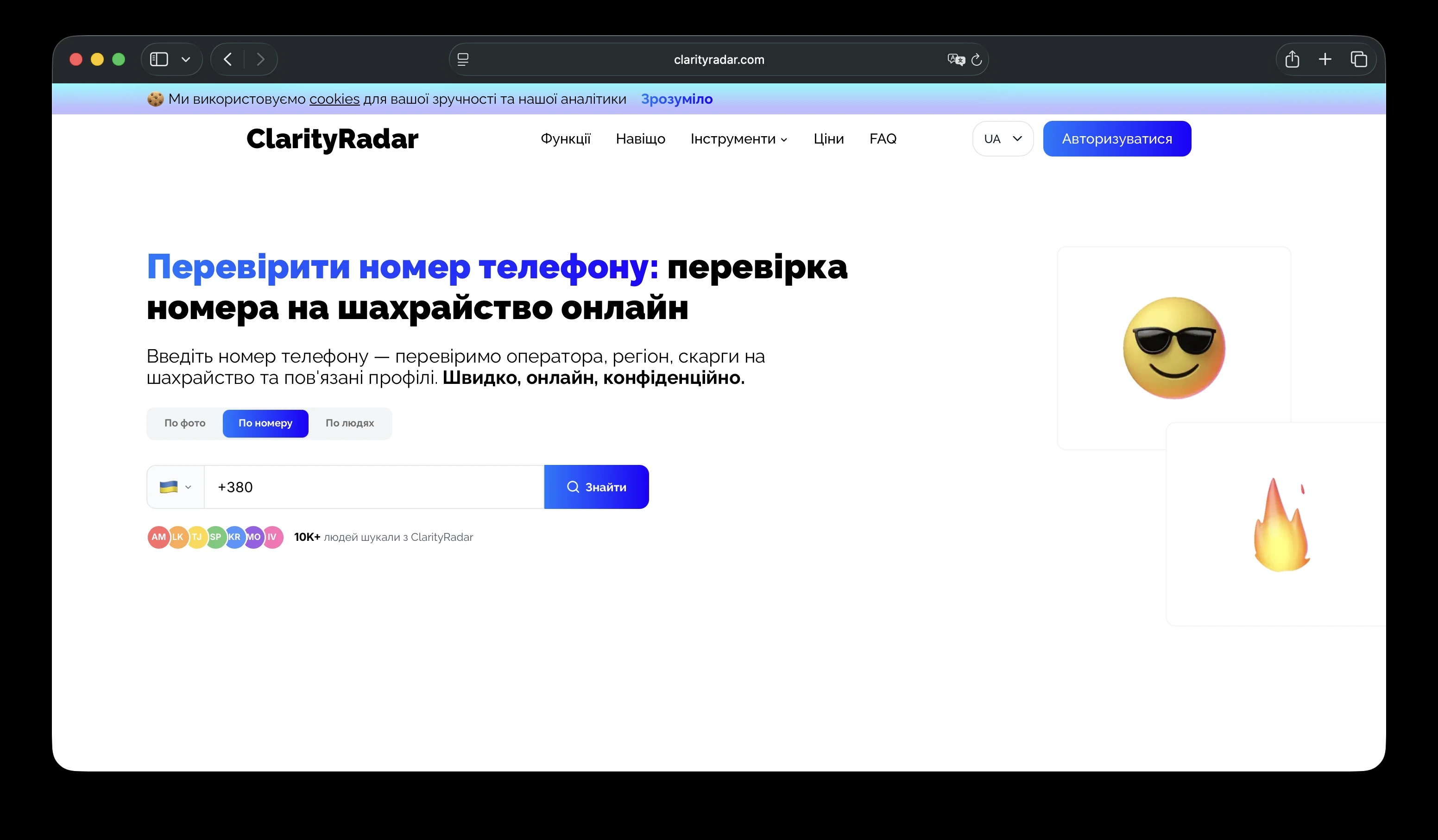Switch to the По людях tab
Viewport: 1438px width, 840px height.
(x=350, y=423)
